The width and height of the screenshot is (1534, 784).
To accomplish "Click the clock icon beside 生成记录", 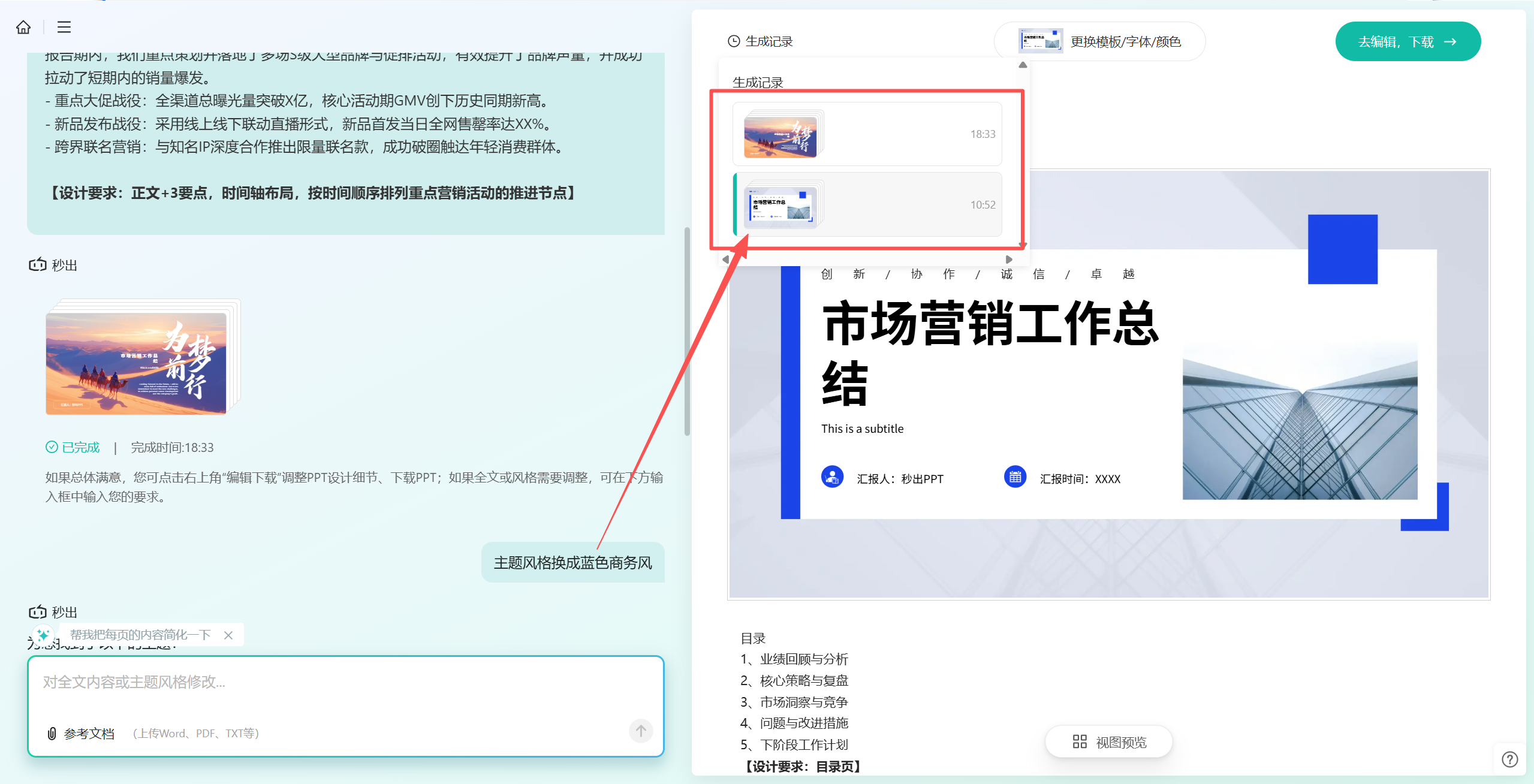I will click(x=734, y=41).
